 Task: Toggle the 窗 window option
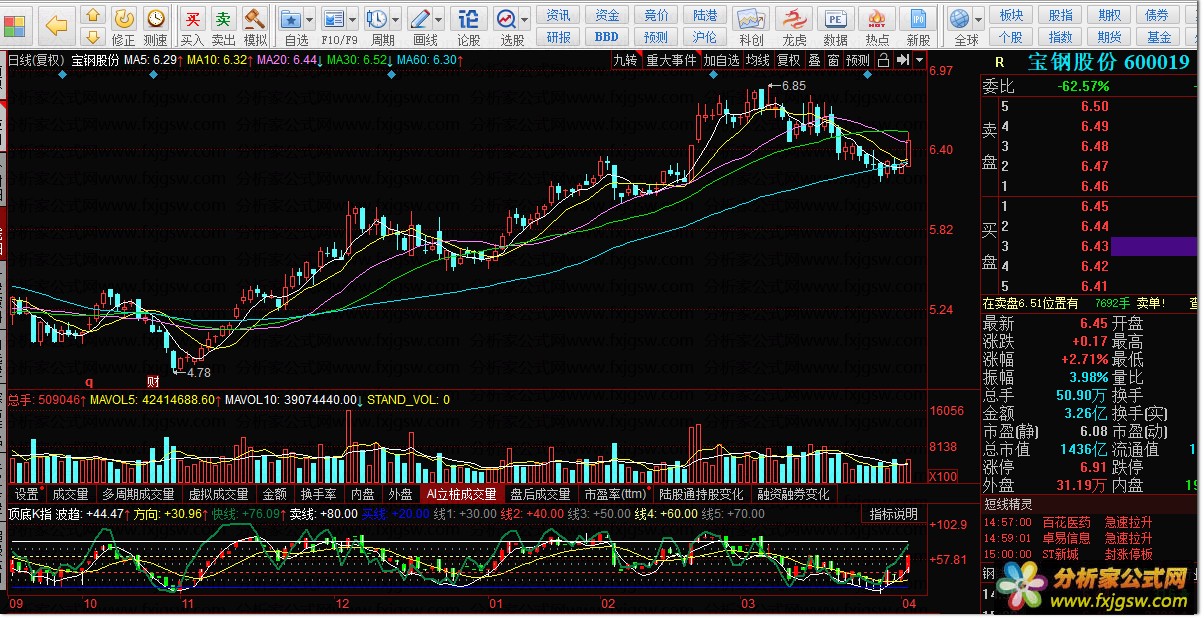pos(833,60)
